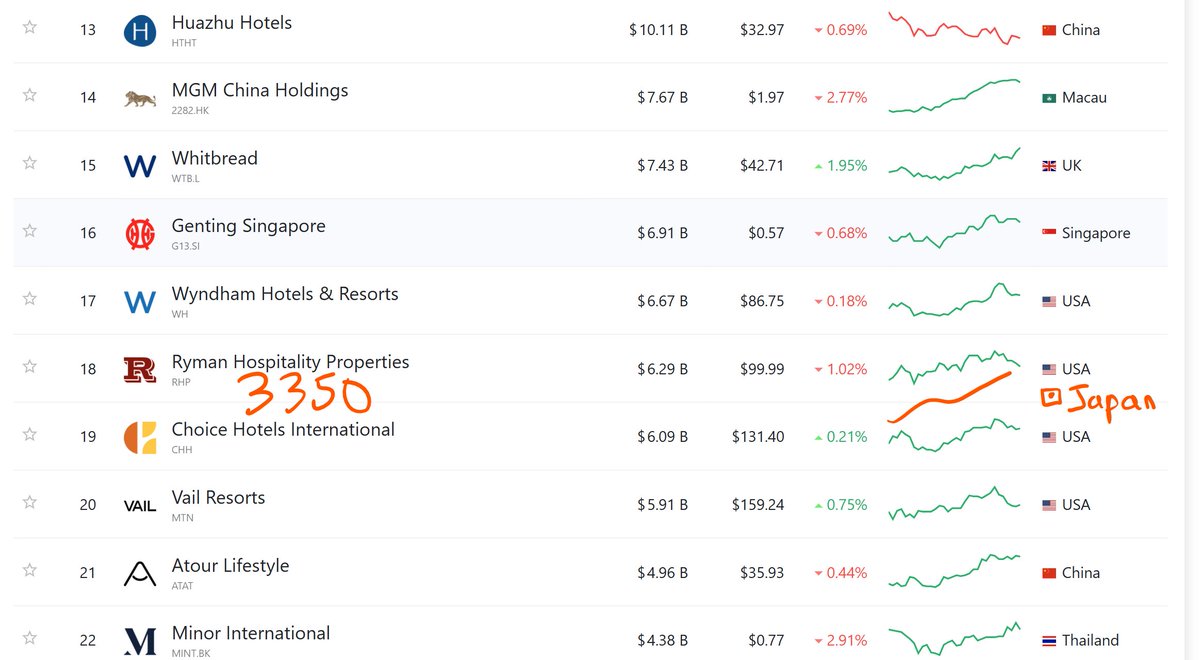
Task: Mark Minor International star favorite
Action: (30, 638)
